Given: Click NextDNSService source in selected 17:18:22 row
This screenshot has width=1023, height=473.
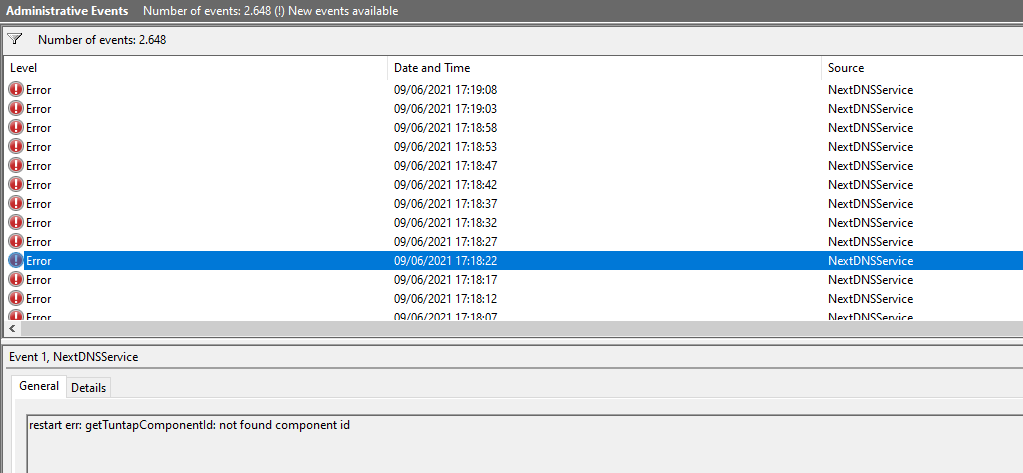Looking at the screenshot, I should [x=870, y=260].
